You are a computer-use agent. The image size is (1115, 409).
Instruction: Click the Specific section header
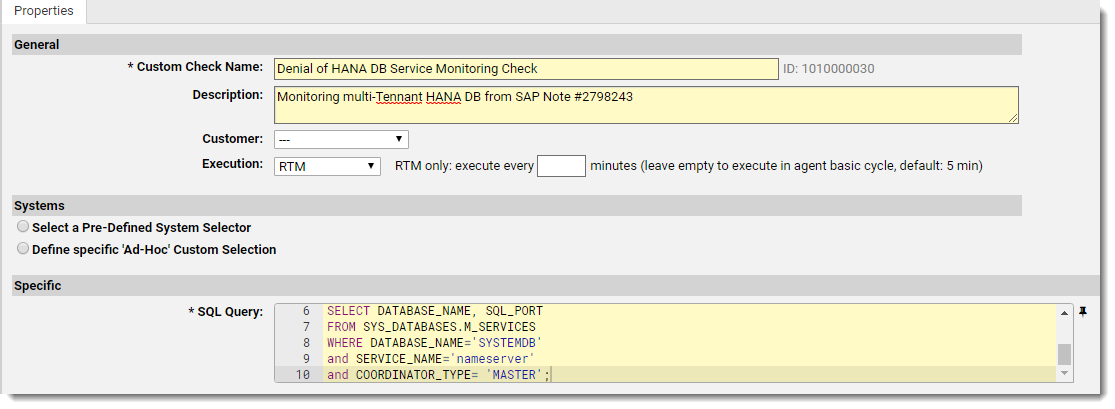click(556, 285)
